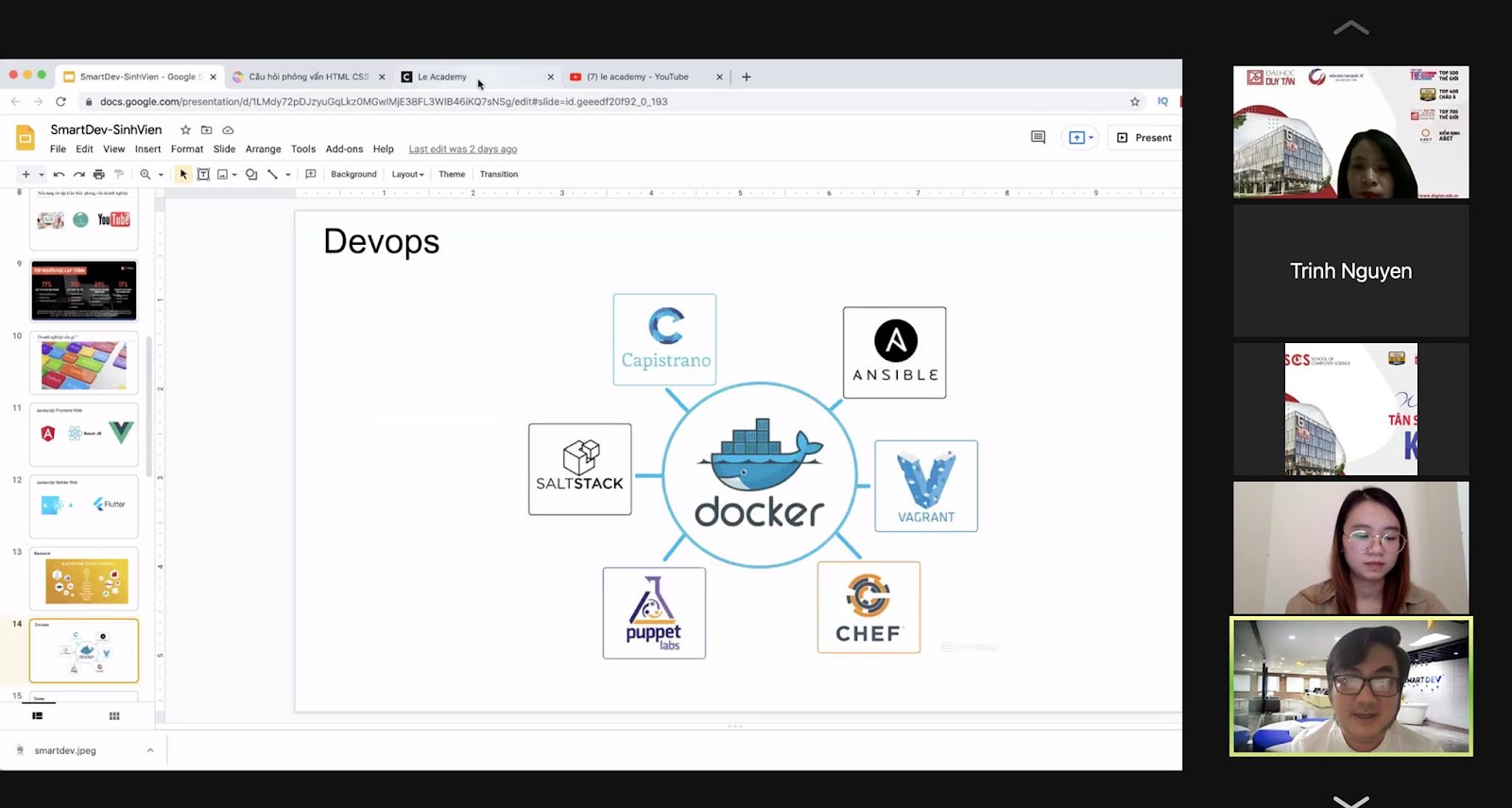Open the comment history icon
Viewport: 1512px width, 808px height.
(x=1038, y=137)
